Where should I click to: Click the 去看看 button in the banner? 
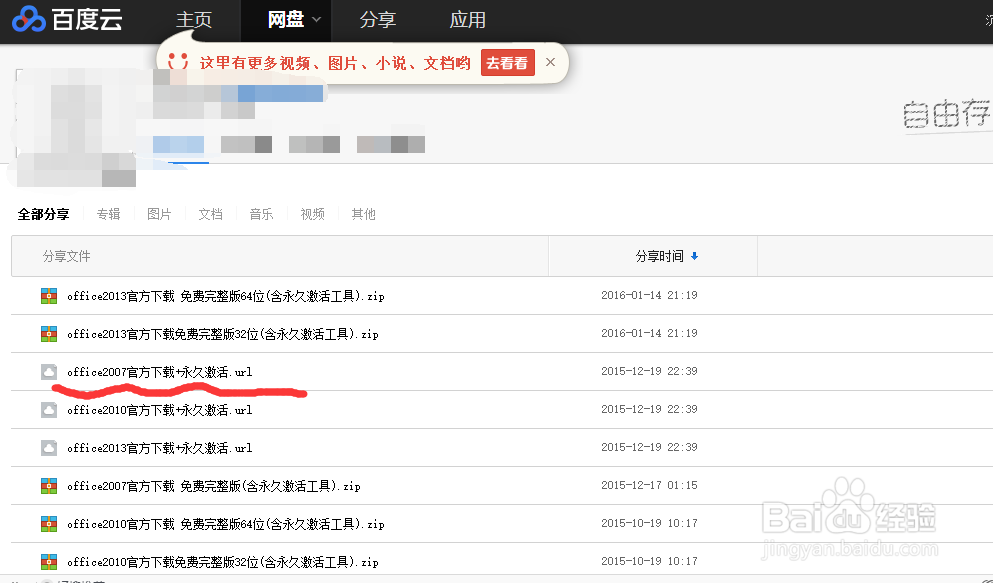tap(507, 62)
